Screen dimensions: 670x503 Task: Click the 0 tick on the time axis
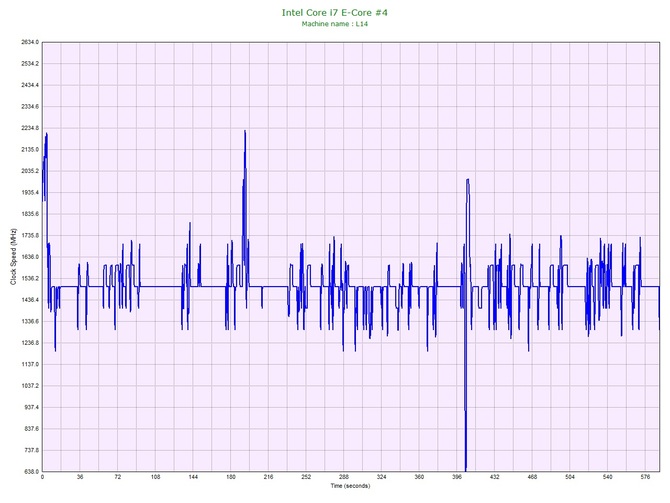tap(42, 477)
